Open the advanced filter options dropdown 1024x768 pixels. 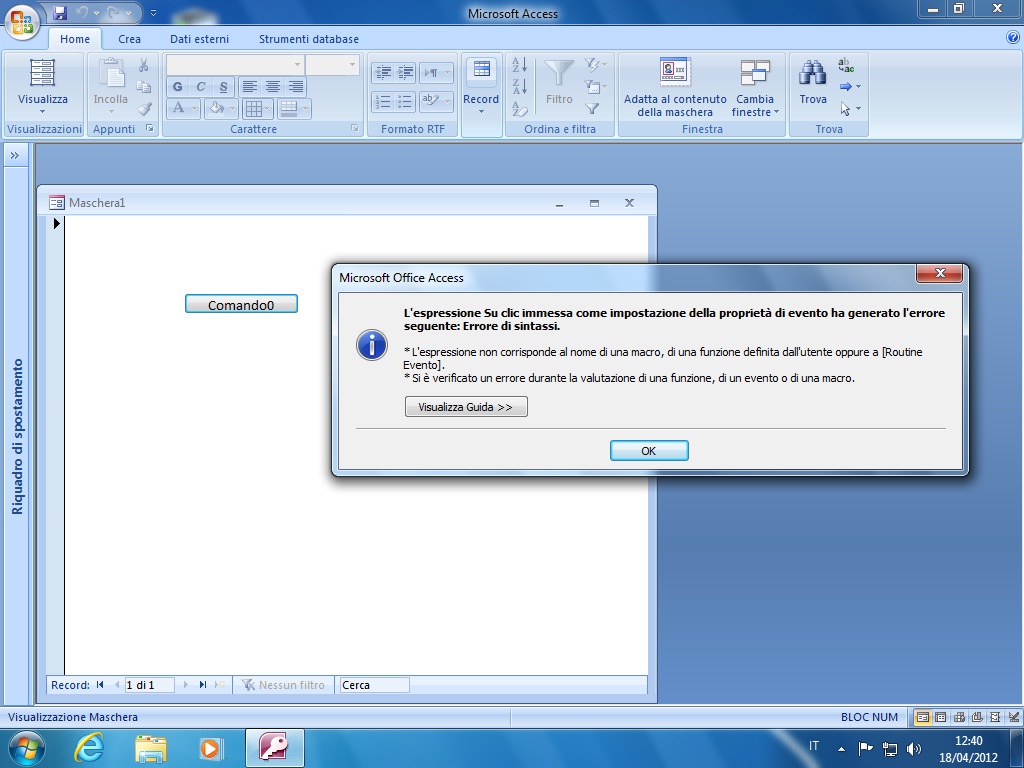point(595,87)
